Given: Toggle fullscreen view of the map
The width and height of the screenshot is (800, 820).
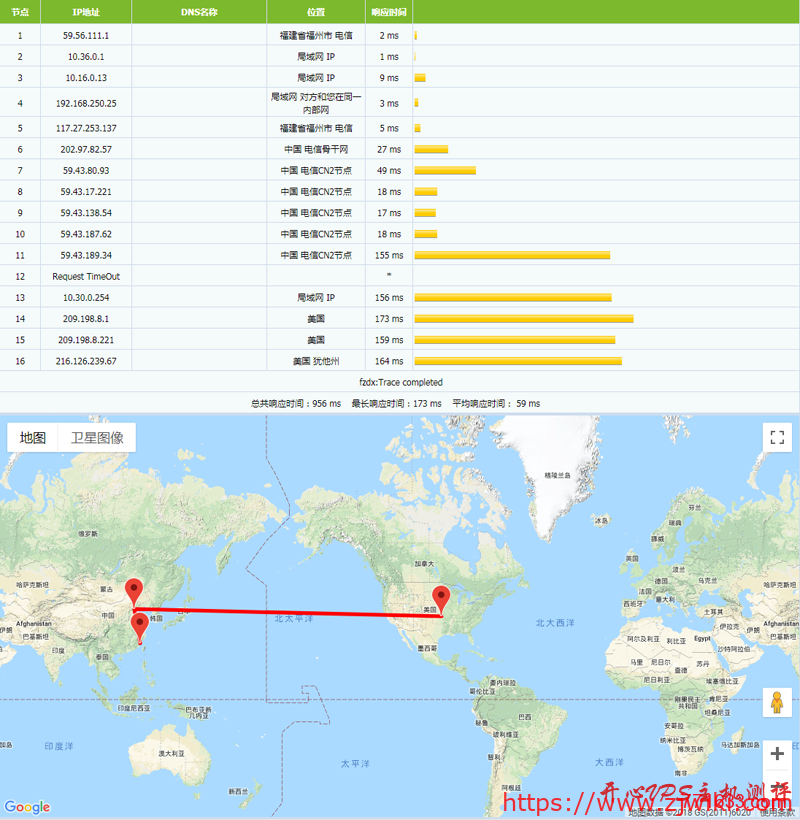Looking at the screenshot, I should click(777, 437).
